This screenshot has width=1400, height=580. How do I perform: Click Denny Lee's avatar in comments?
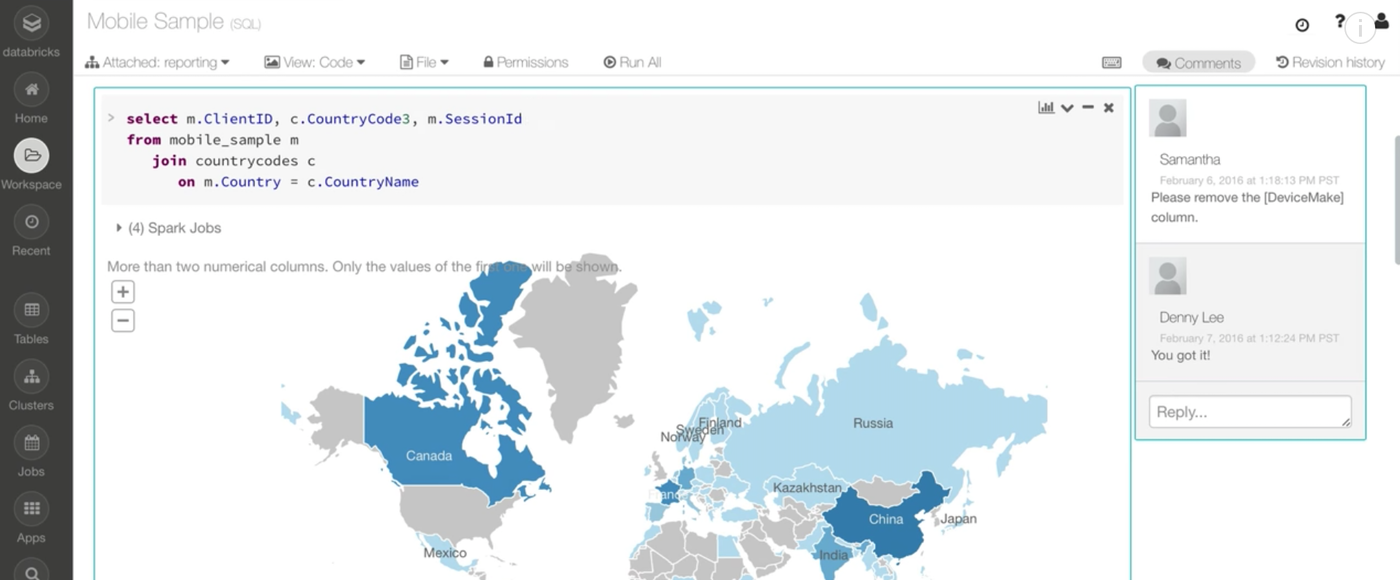coord(1168,276)
